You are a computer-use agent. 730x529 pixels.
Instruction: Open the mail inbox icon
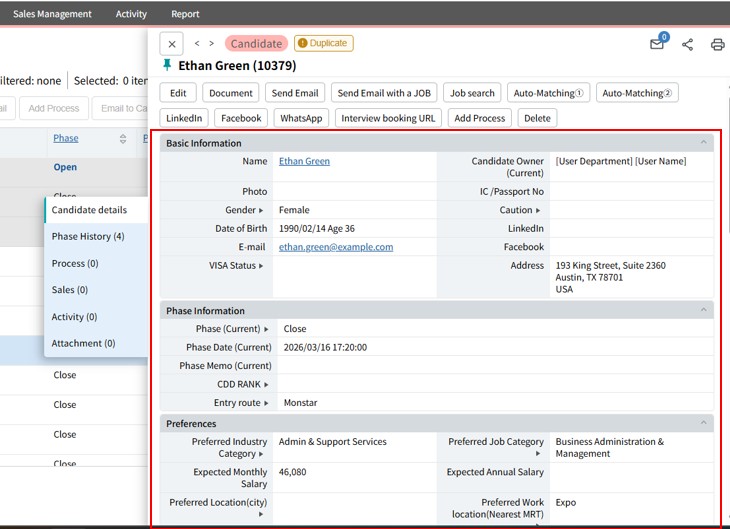pos(656,44)
